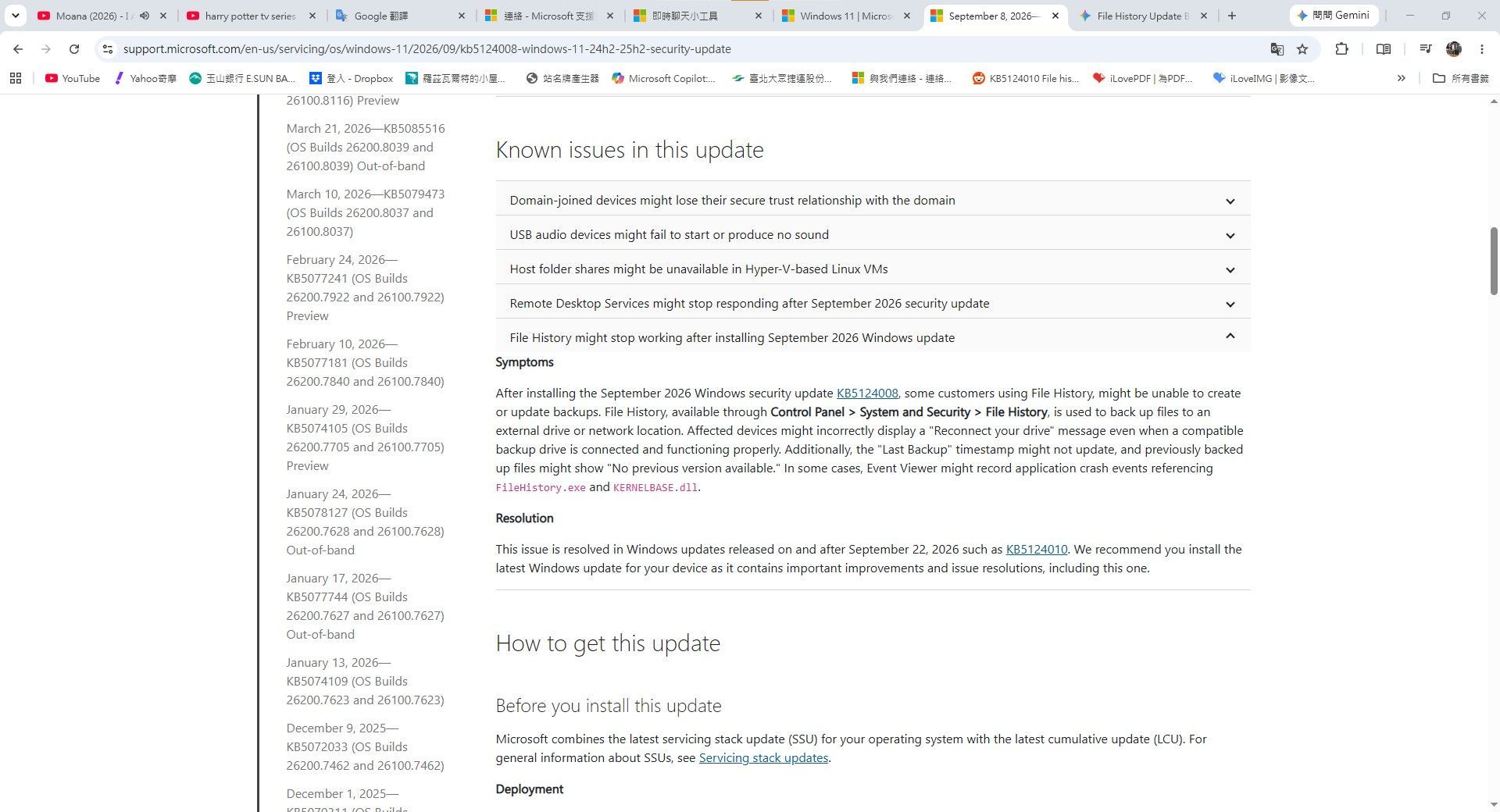Open the reading mode side panel icon
Screen dimensions: 1500x812
pyautogui.click(x=1384, y=49)
